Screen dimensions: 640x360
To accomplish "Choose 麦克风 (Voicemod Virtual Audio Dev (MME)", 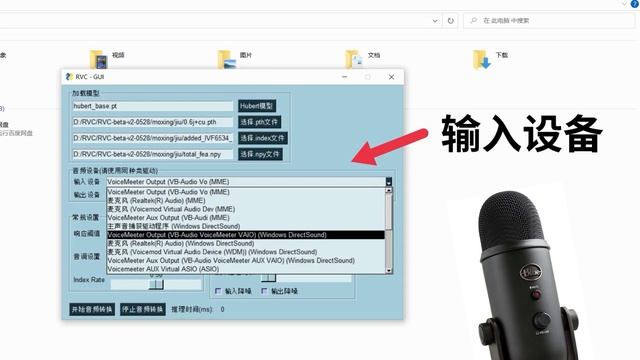I will [x=246, y=209].
